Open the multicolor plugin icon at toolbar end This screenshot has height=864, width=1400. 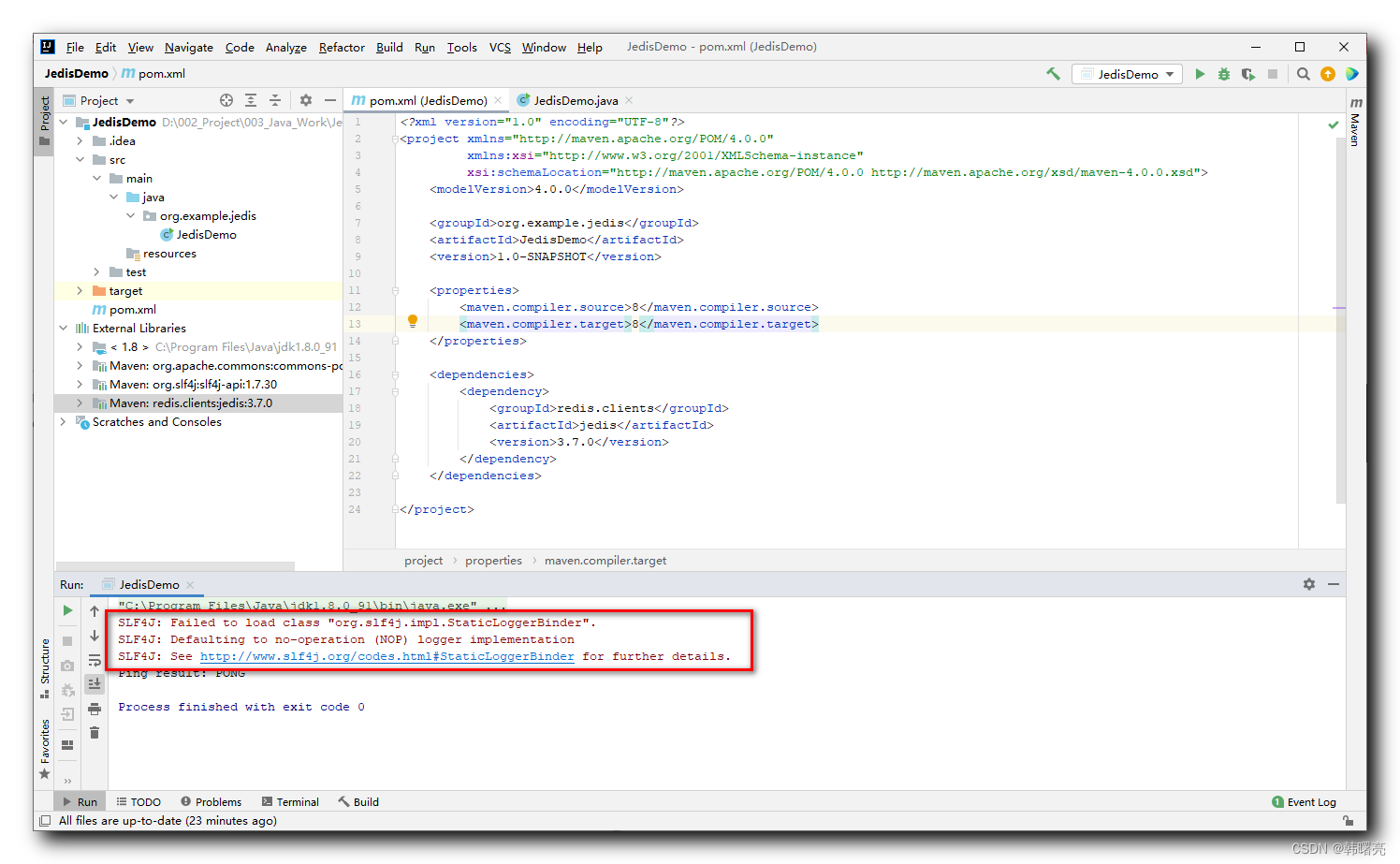point(1352,74)
